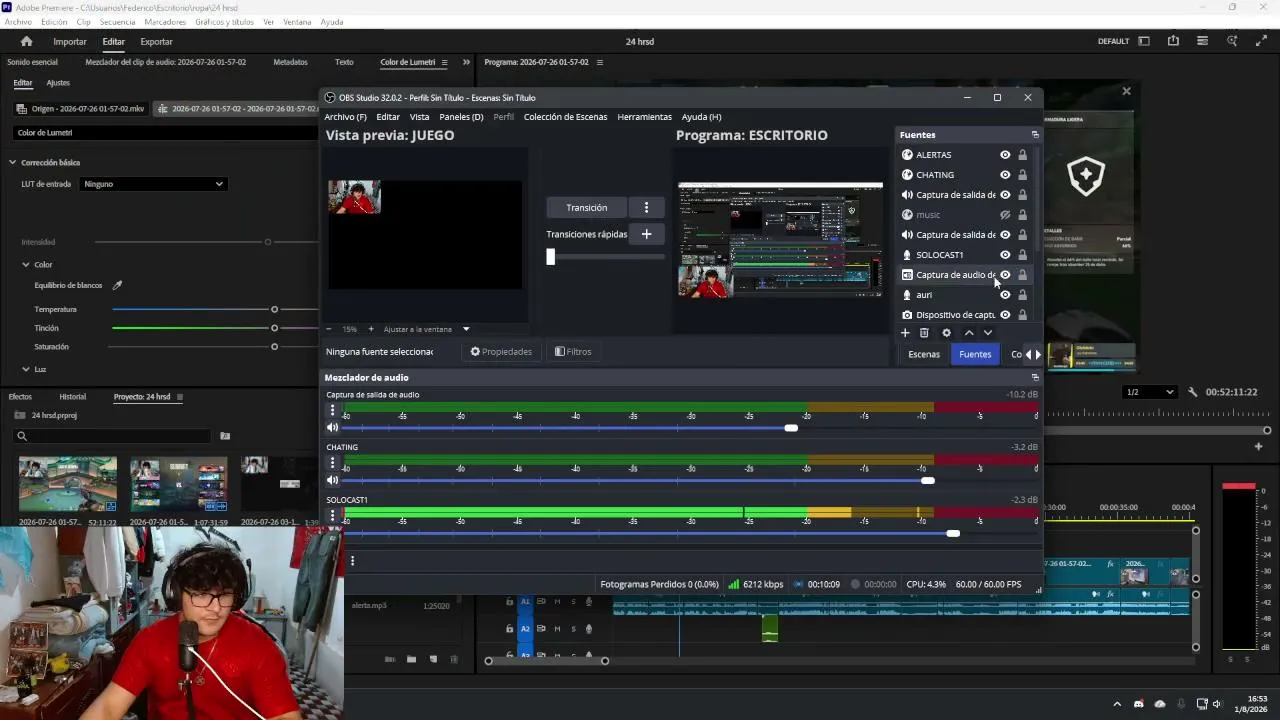Collapse the Color section in Lumetri
This screenshot has width=1280, height=720.
point(26,265)
